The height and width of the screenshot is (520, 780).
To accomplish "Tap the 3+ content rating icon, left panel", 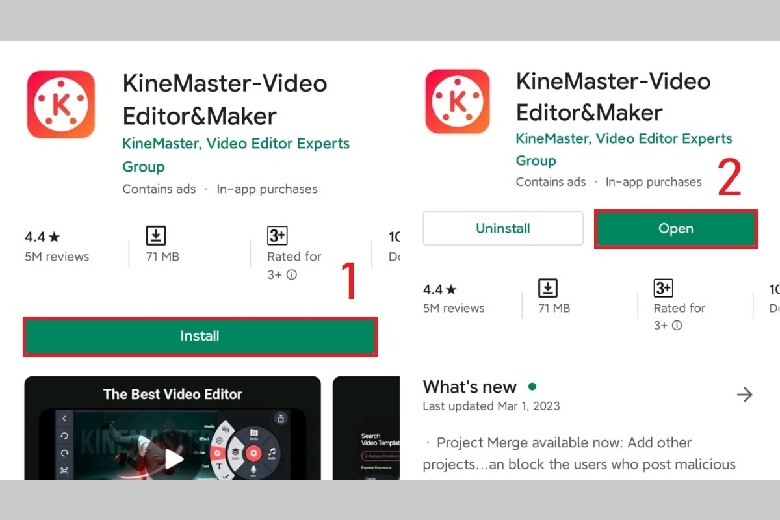I will pyautogui.click(x=277, y=235).
